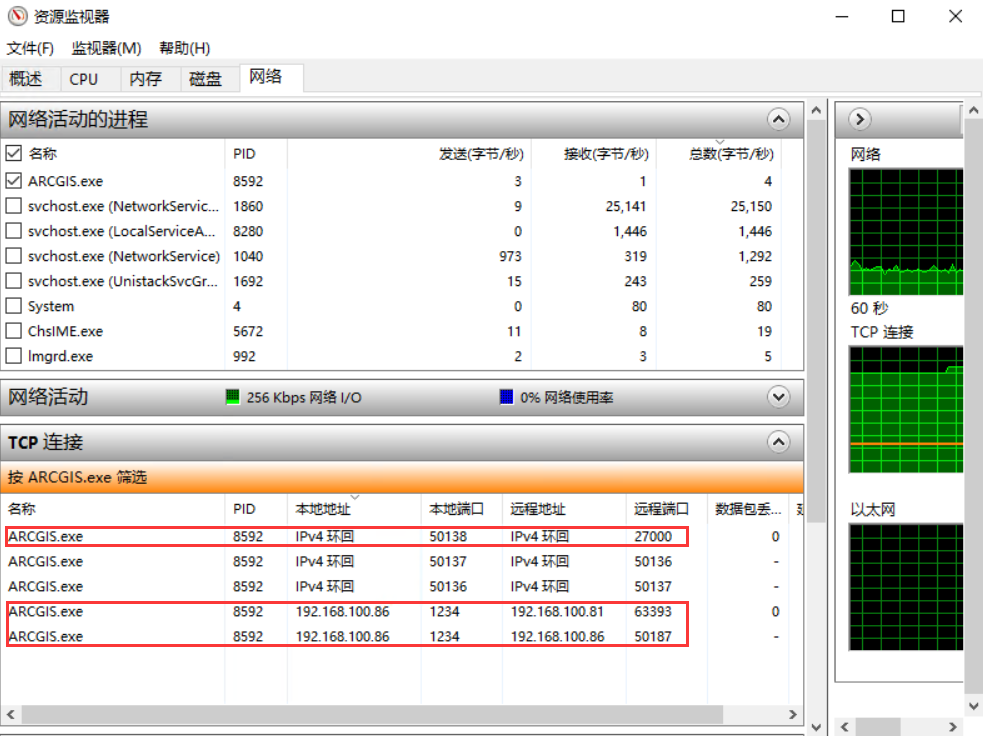Collapse the TCP 连接 section
983x736 pixels.
coord(778,442)
